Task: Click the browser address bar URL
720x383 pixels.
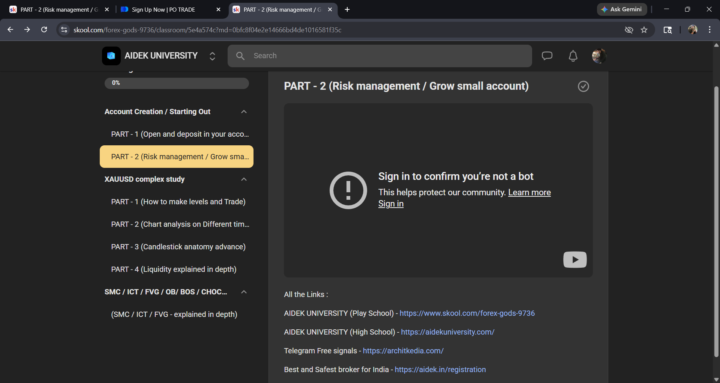Action: [207, 30]
